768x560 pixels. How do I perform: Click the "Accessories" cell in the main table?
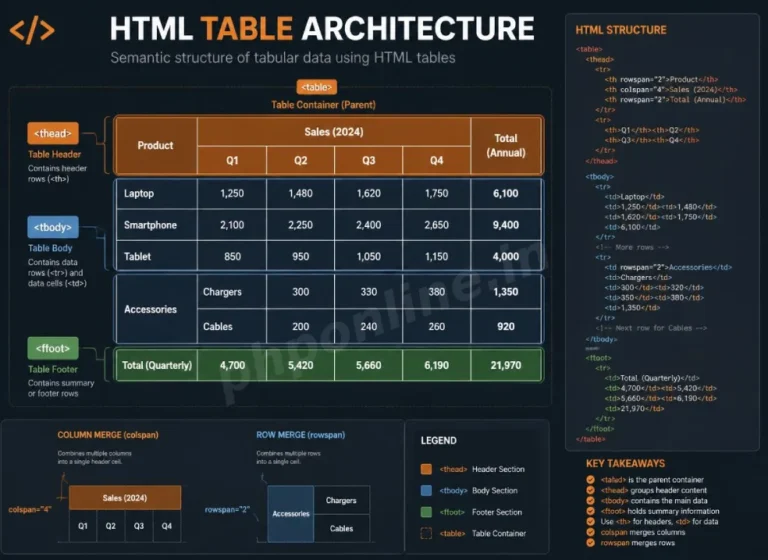tap(156, 309)
